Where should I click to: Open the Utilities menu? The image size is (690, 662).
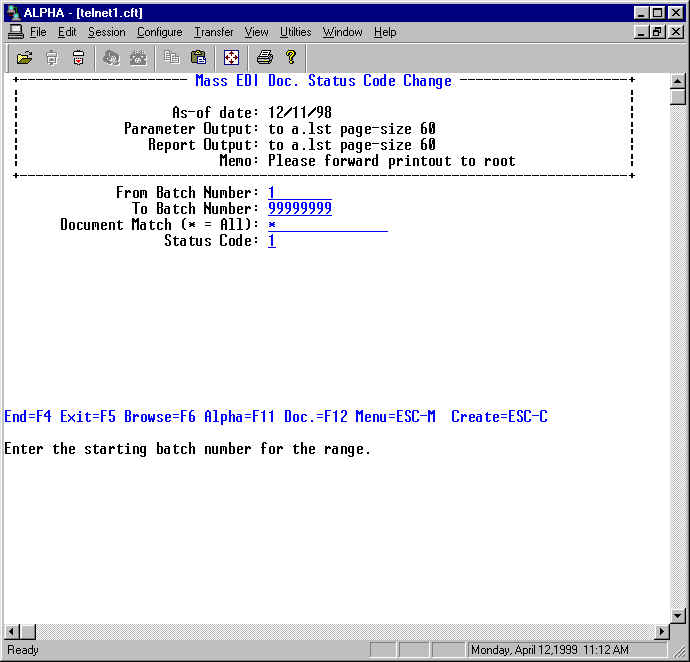click(295, 32)
